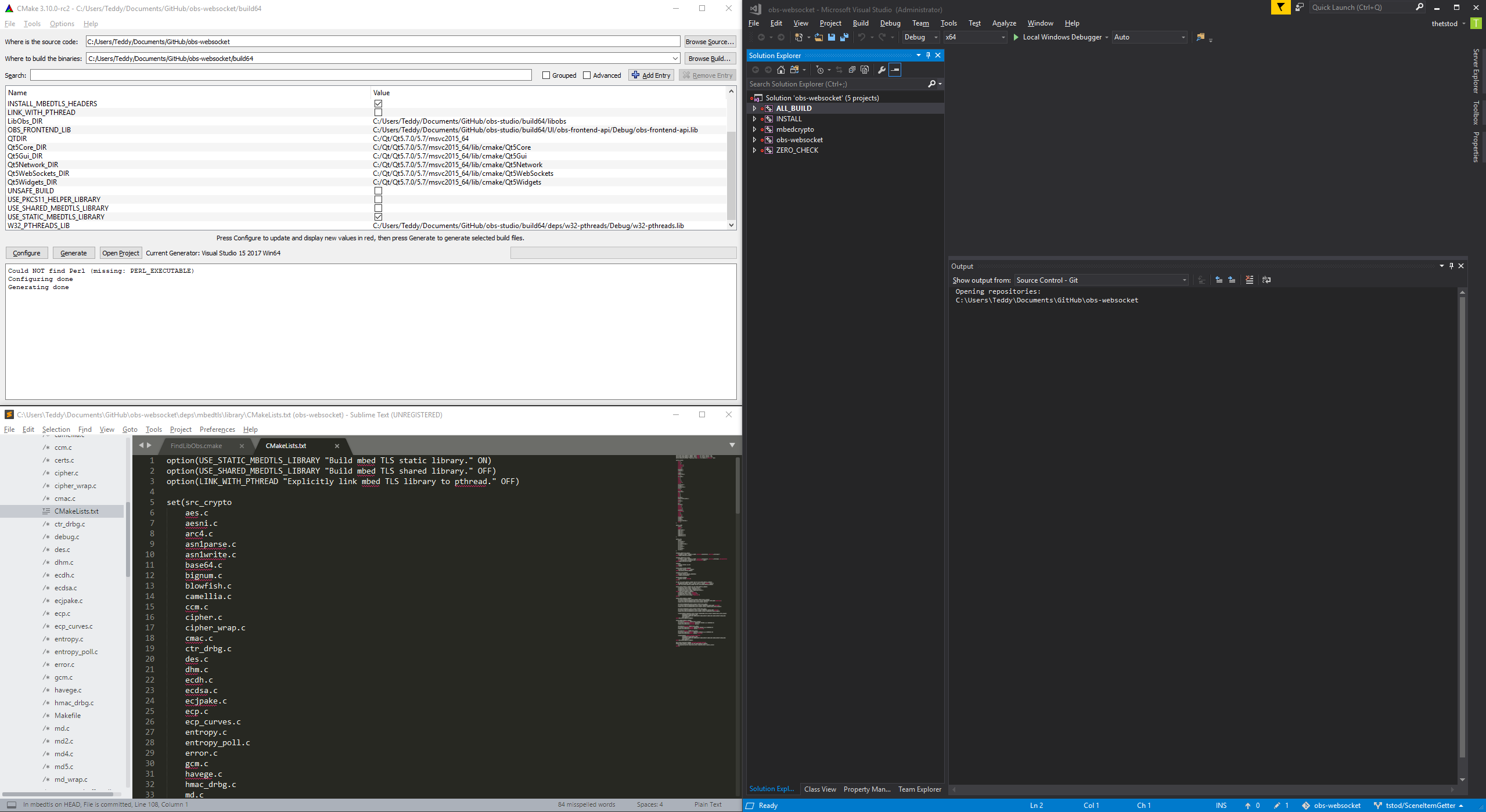Click Browse Source in CMake

point(709,41)
